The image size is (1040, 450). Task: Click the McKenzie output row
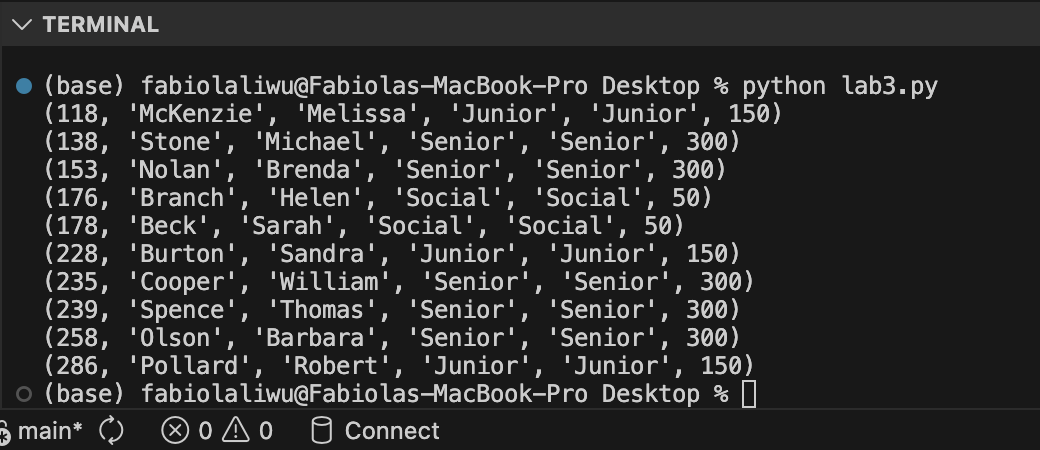coord(412,114)
